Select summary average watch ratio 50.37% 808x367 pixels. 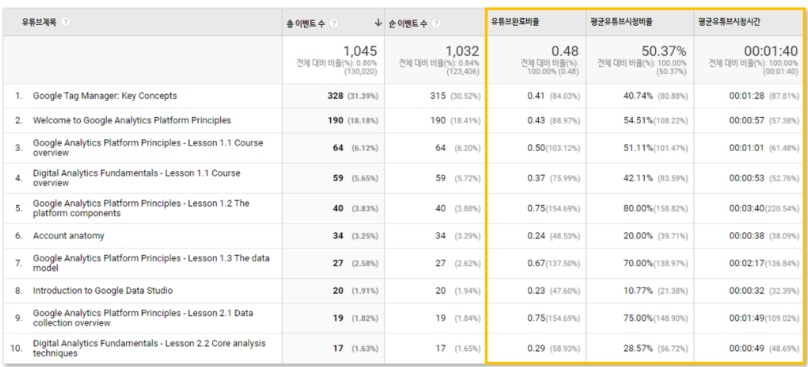[x=664, y=51]
